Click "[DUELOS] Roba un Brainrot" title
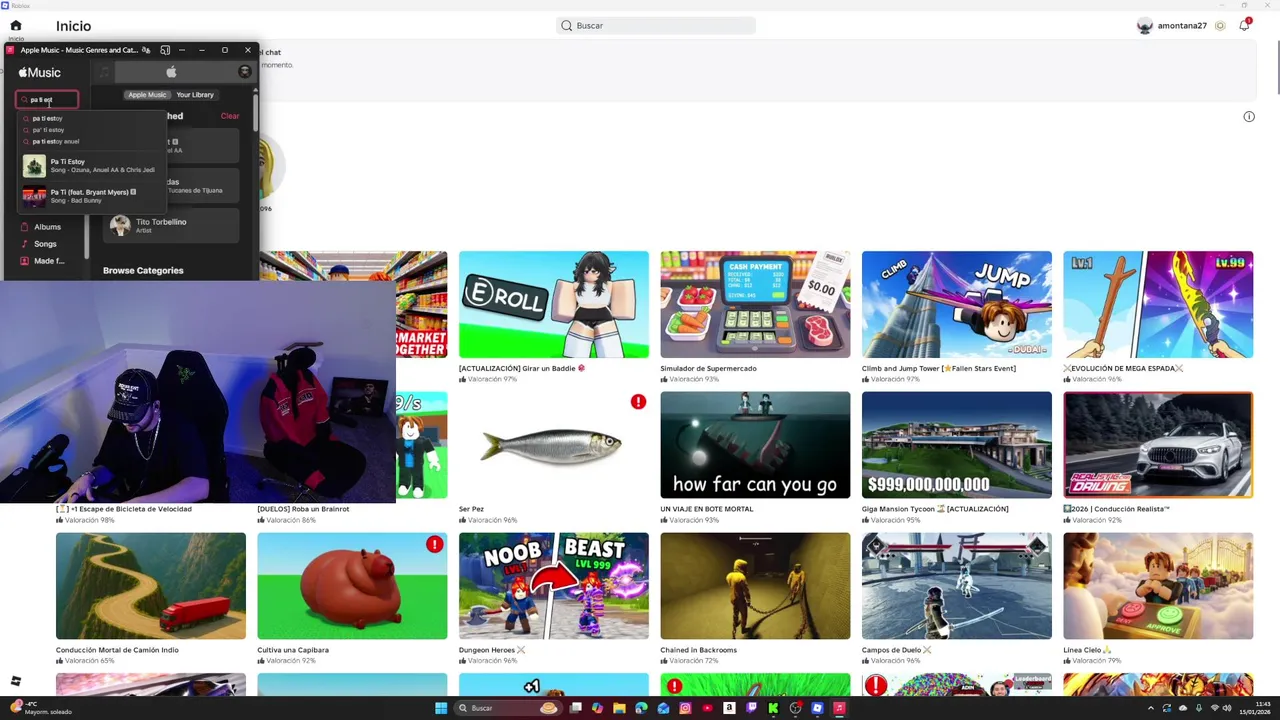The width and height of the screenshot is (1280, 720). pos(303,509)
